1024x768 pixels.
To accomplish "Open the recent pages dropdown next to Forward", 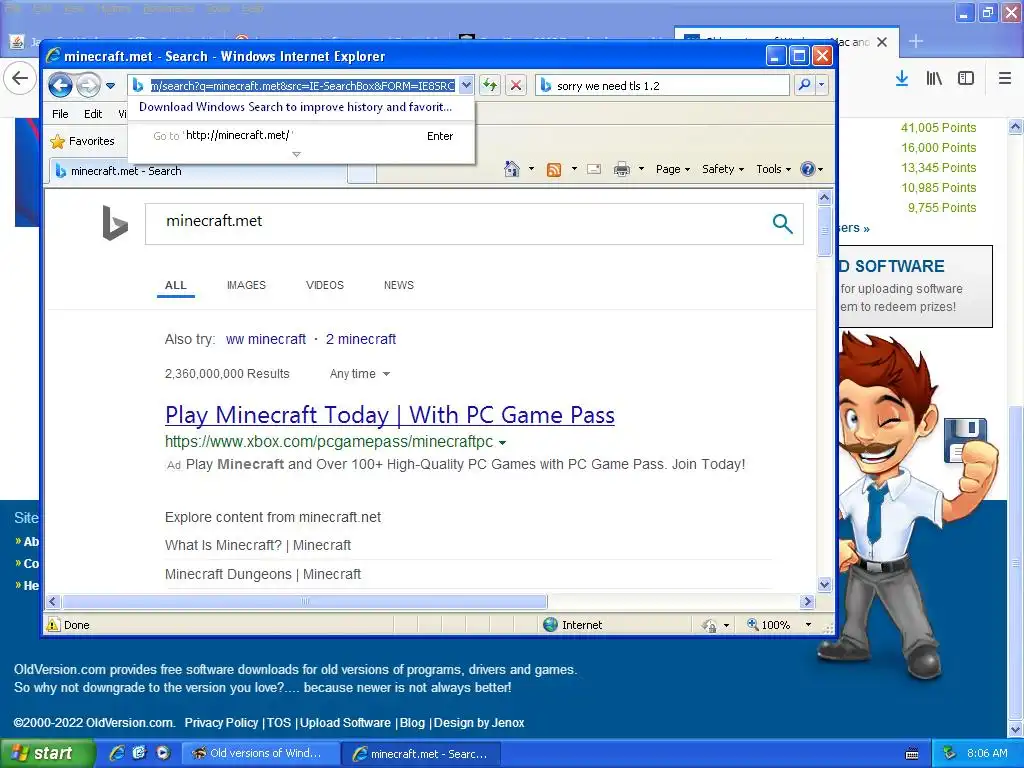I will [x=110, y=86].
